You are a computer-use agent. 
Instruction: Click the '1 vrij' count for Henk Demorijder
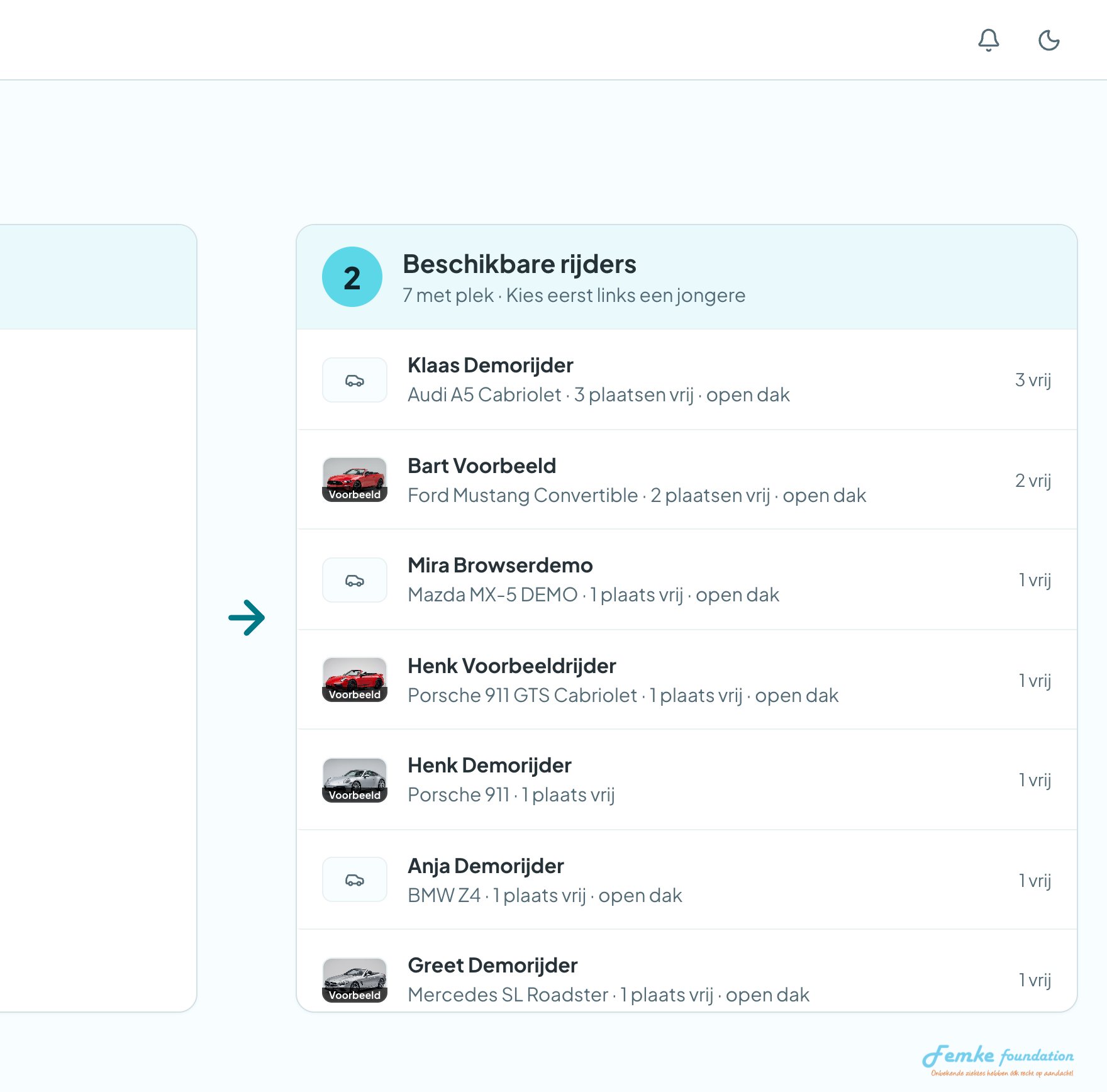[1035, 780]
